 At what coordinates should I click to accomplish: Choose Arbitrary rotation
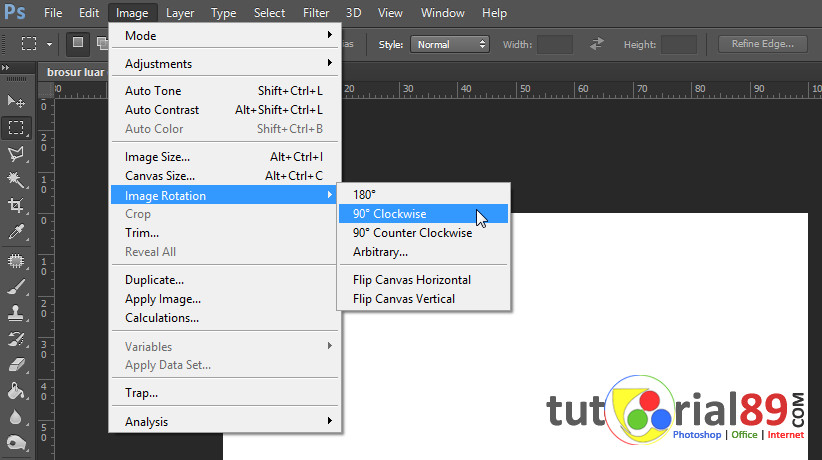[424, 252]
